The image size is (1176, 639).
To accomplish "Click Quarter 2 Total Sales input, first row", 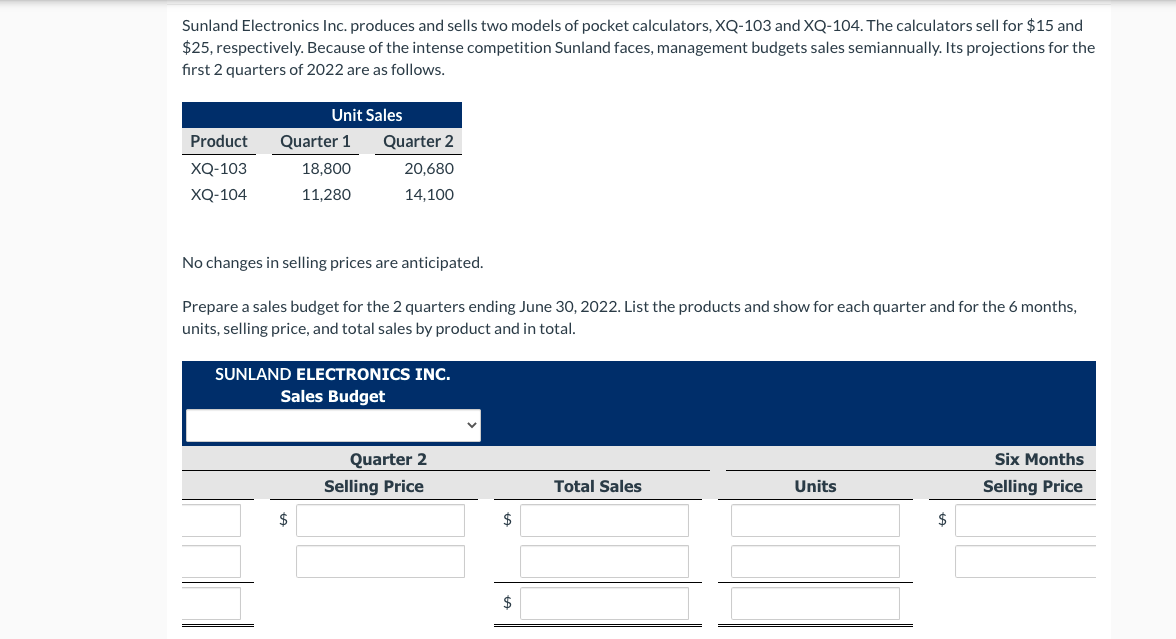I will pyautogui.click(x=604, y=520).
